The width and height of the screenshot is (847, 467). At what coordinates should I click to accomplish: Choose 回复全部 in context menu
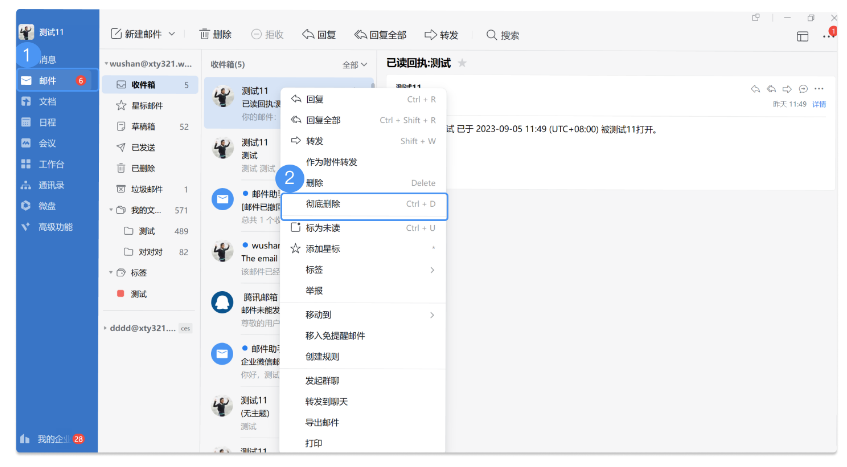[363, 120]
